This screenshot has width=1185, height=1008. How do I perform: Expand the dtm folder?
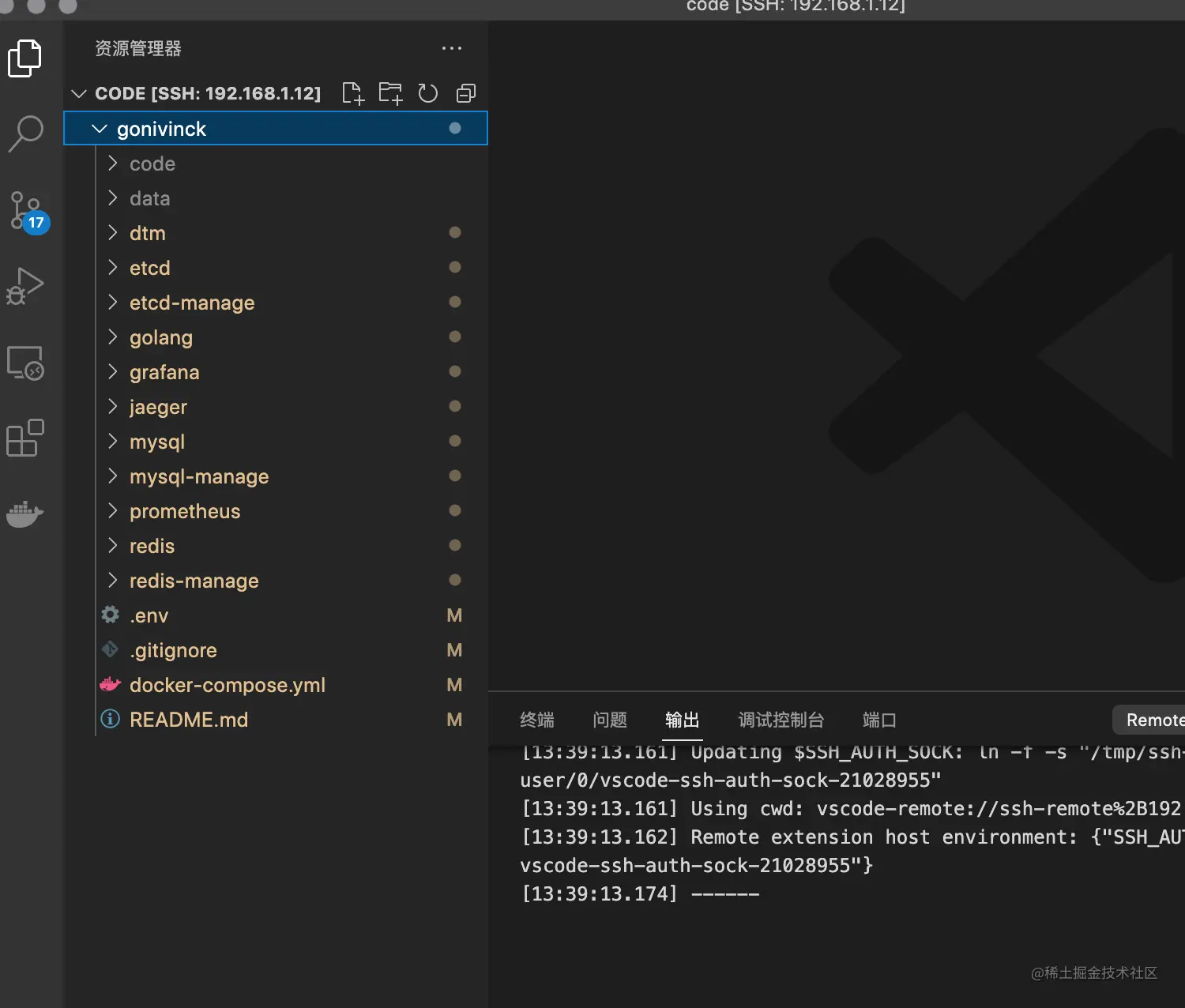(x=112, y=233)
